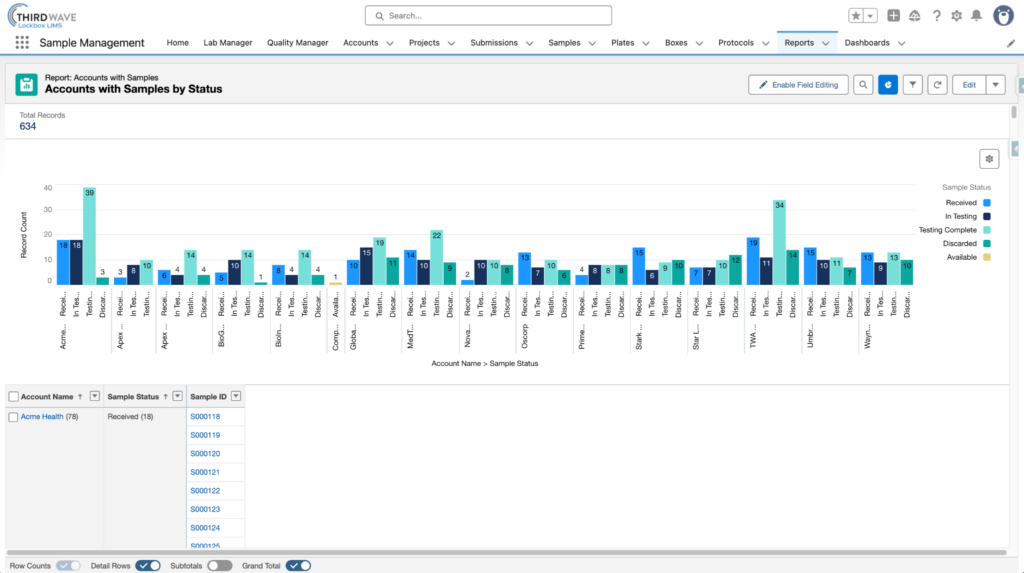Image resolution: width=1024 pixels, height=573 pixels.
Task: Check the Acme Health row checkbox
Action: (x=13, y=417)
